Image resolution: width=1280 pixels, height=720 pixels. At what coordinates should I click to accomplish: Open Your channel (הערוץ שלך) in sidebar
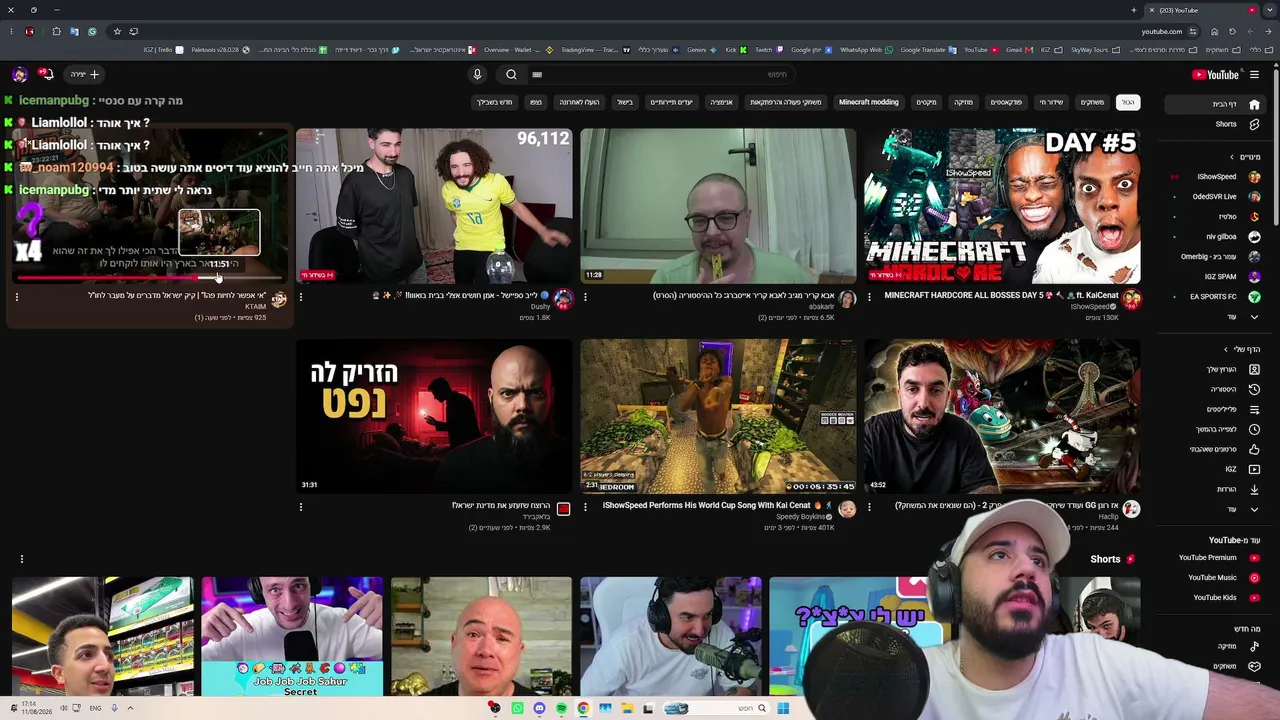click(1217, 369)
